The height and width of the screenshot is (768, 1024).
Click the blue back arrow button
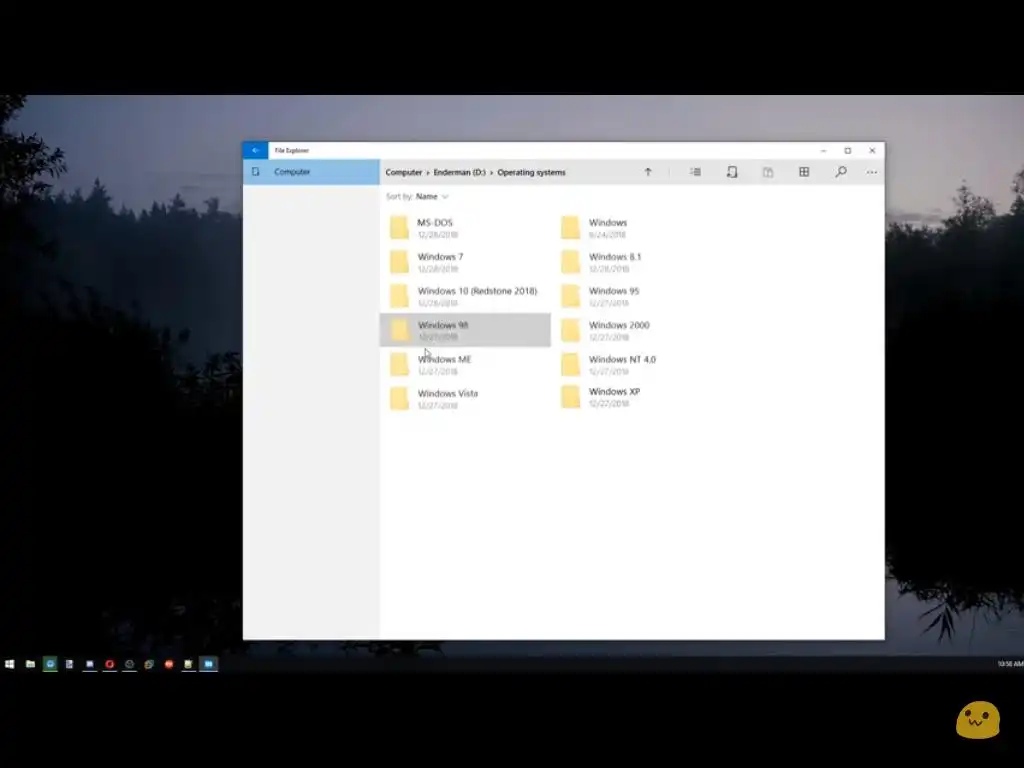pos(255,150)
